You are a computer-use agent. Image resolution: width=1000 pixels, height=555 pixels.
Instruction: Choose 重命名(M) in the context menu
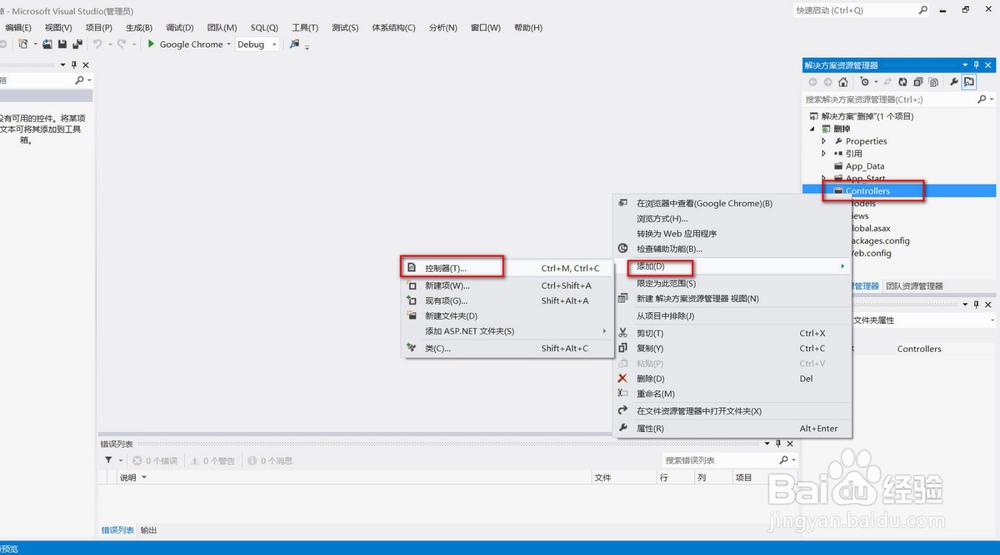coord(732,394)
